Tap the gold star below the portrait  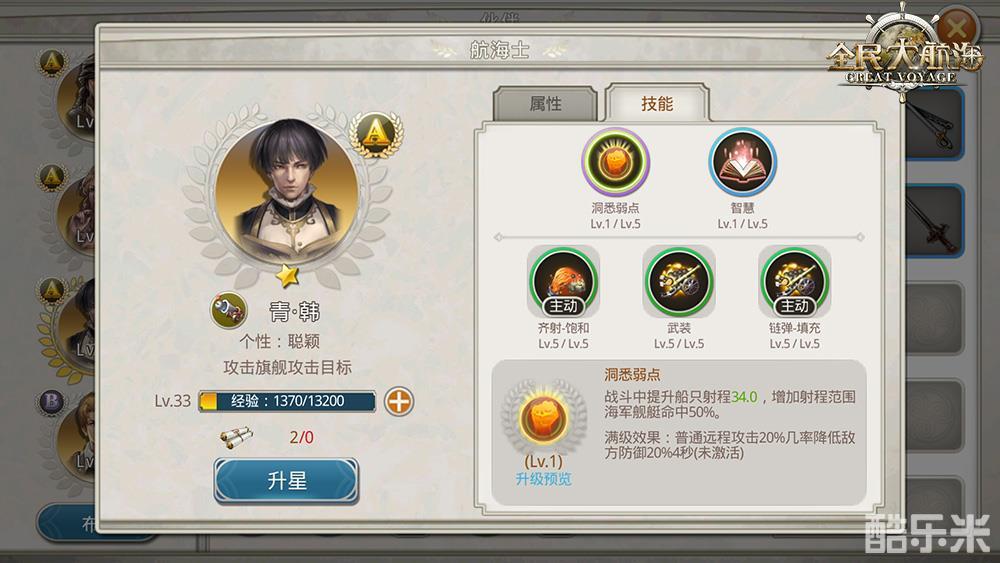coord(288,275)
